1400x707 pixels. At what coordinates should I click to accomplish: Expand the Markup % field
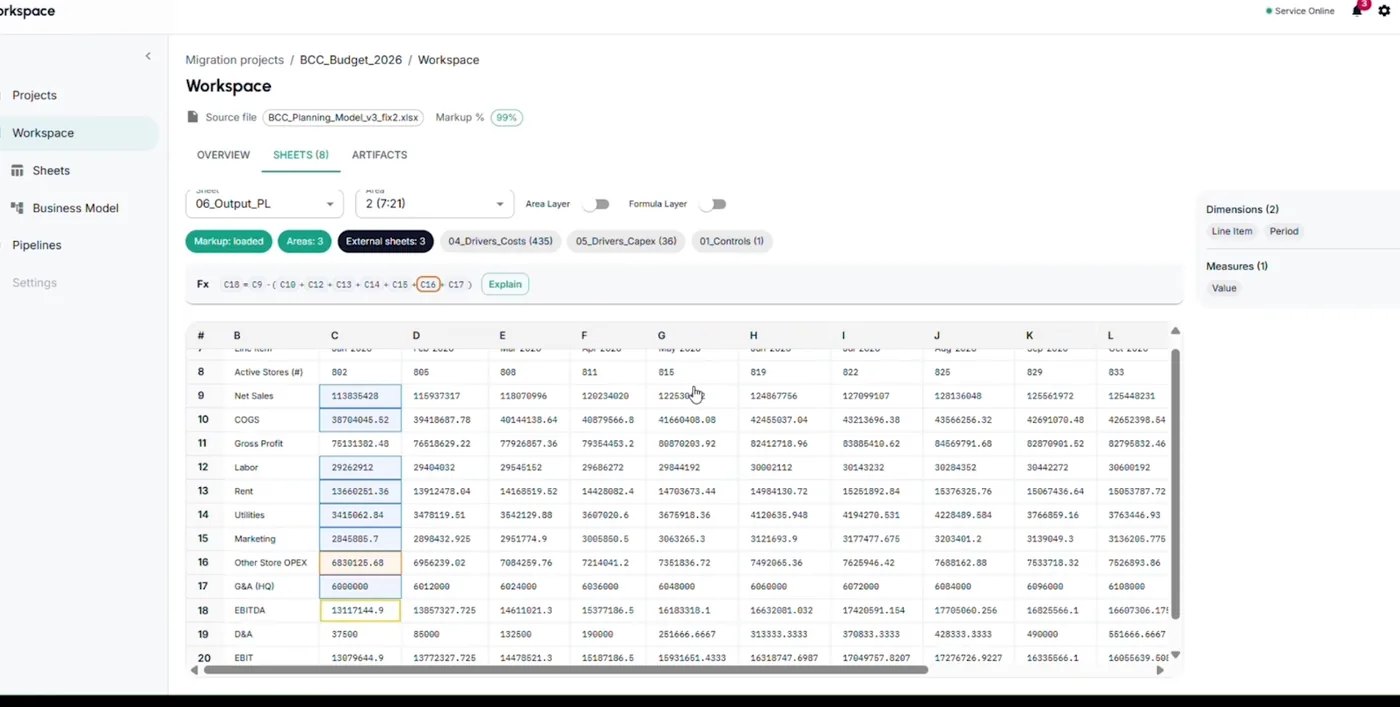click(x=505, y=117)
